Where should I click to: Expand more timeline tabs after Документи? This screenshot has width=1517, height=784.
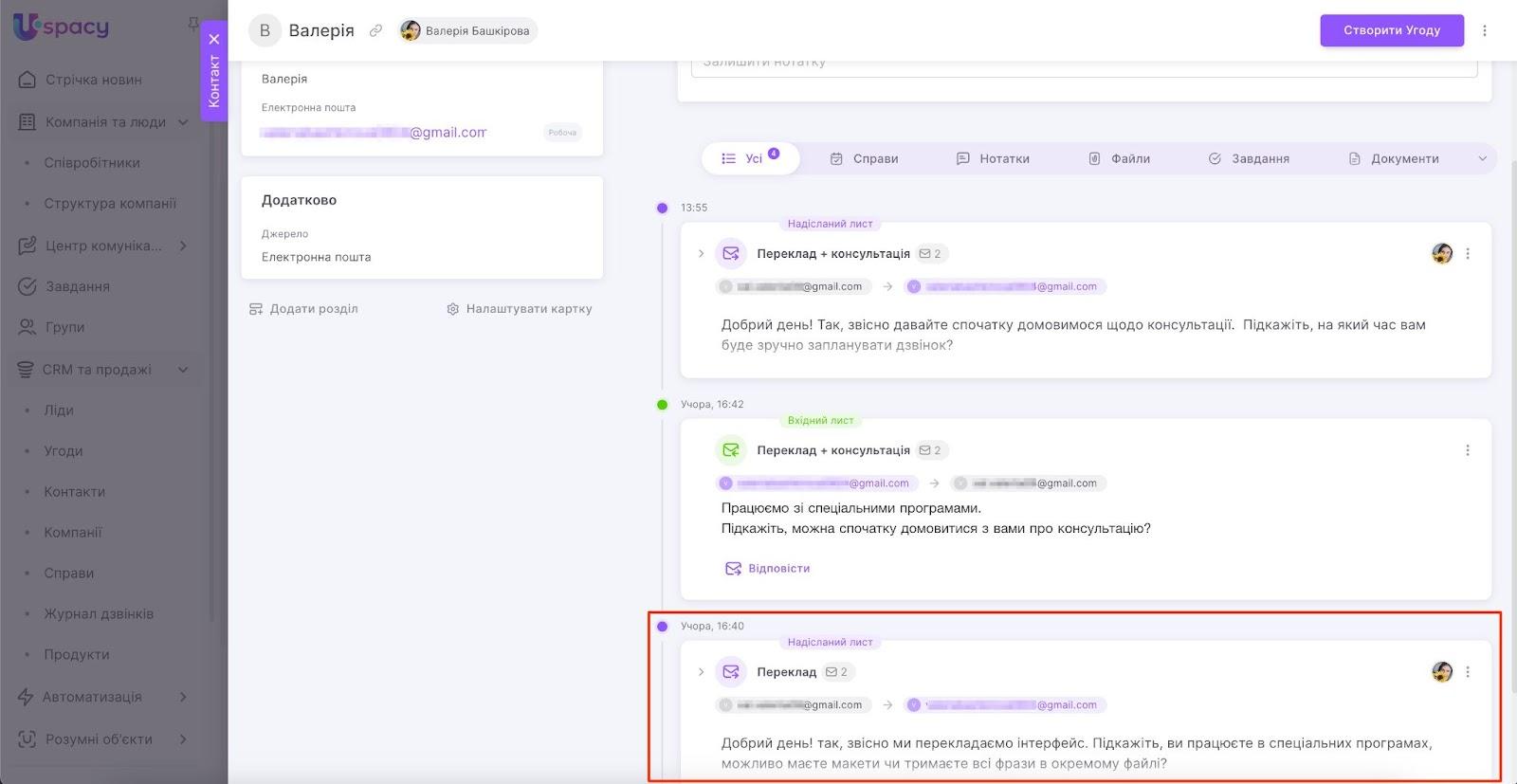[x=1482, y=159]
